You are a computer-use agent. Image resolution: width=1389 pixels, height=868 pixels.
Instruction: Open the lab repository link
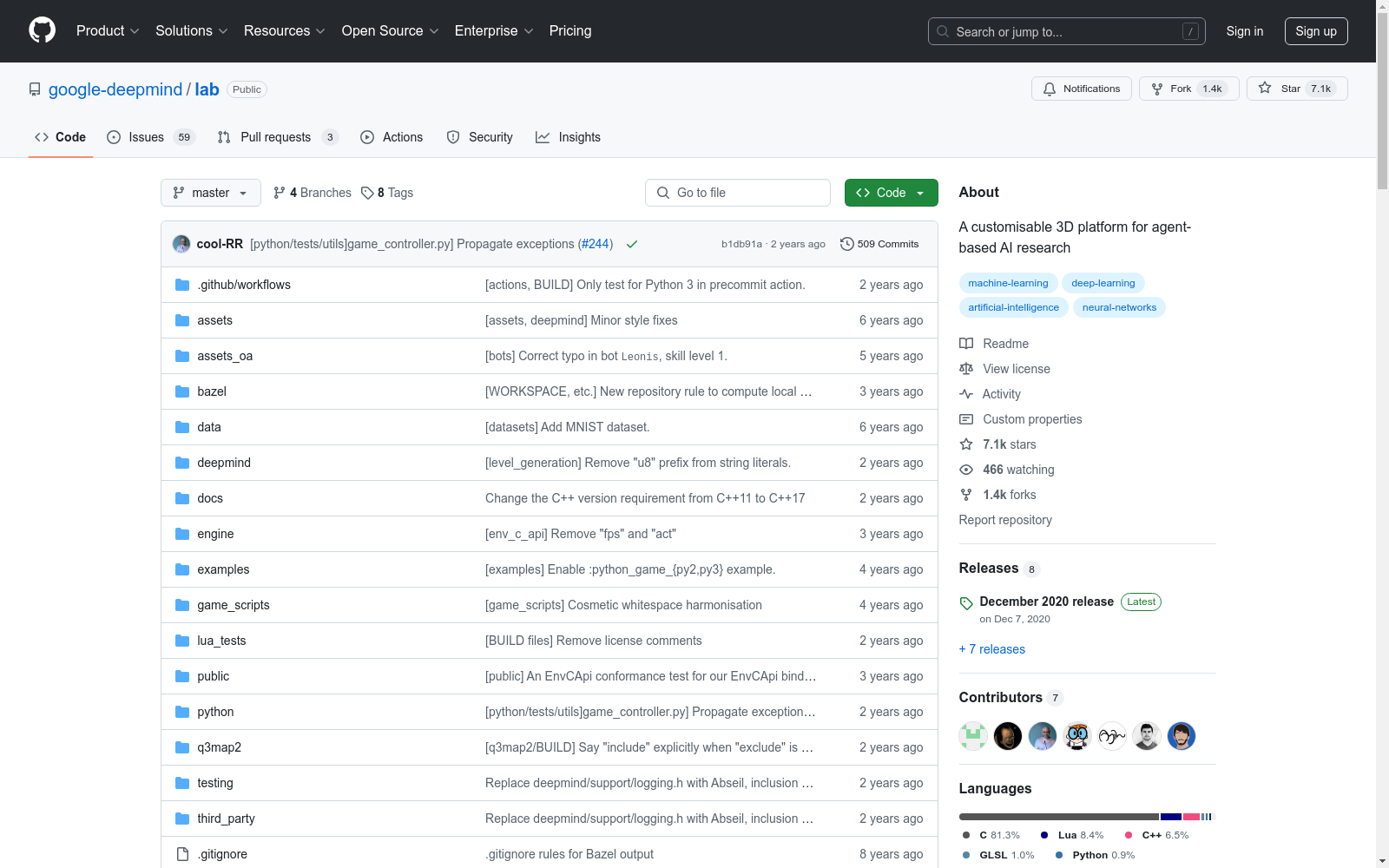[x=207, y=89]
